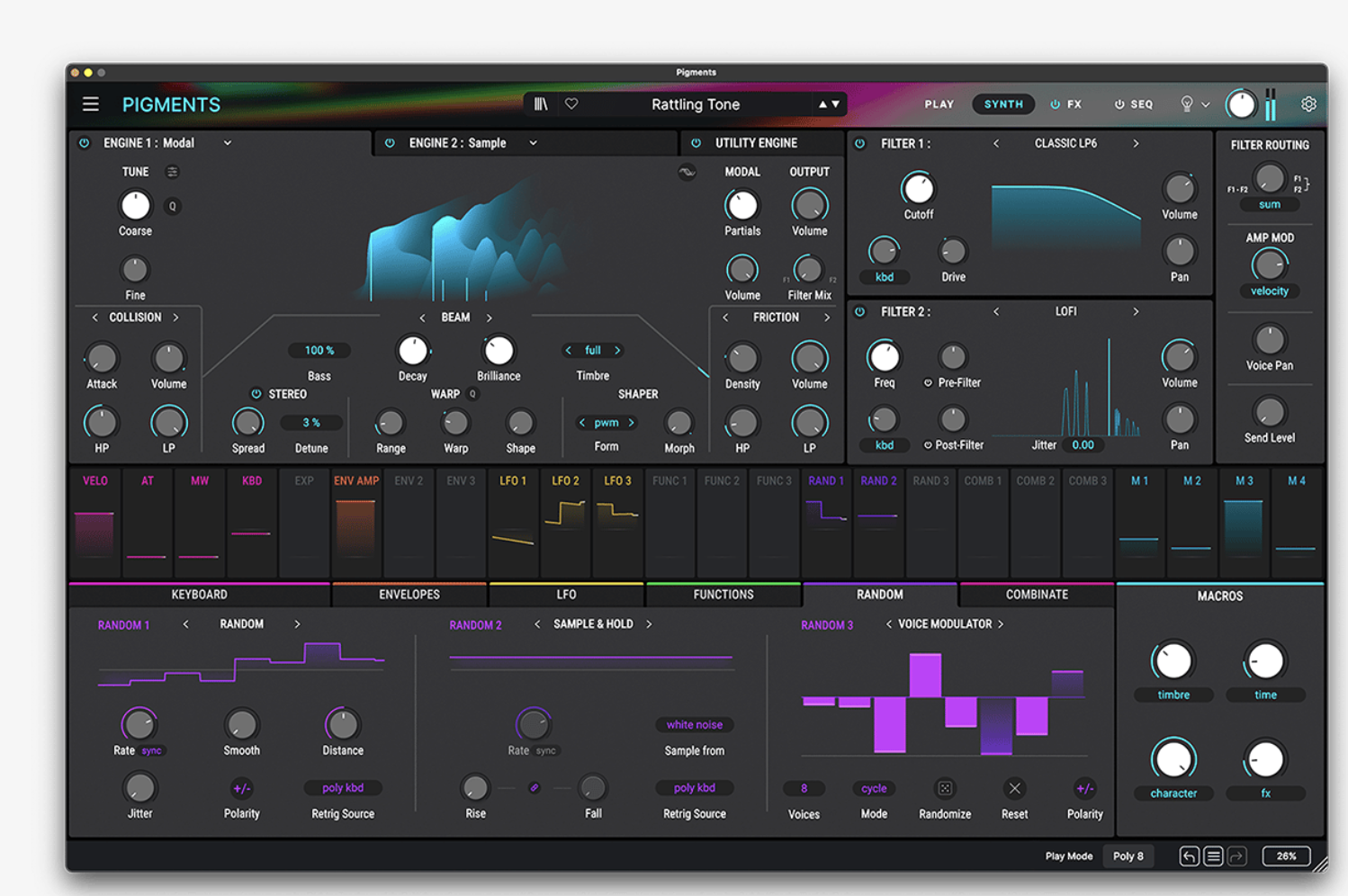Select previous preset with up arrow
1348x896 pixels.
(822, 104)
